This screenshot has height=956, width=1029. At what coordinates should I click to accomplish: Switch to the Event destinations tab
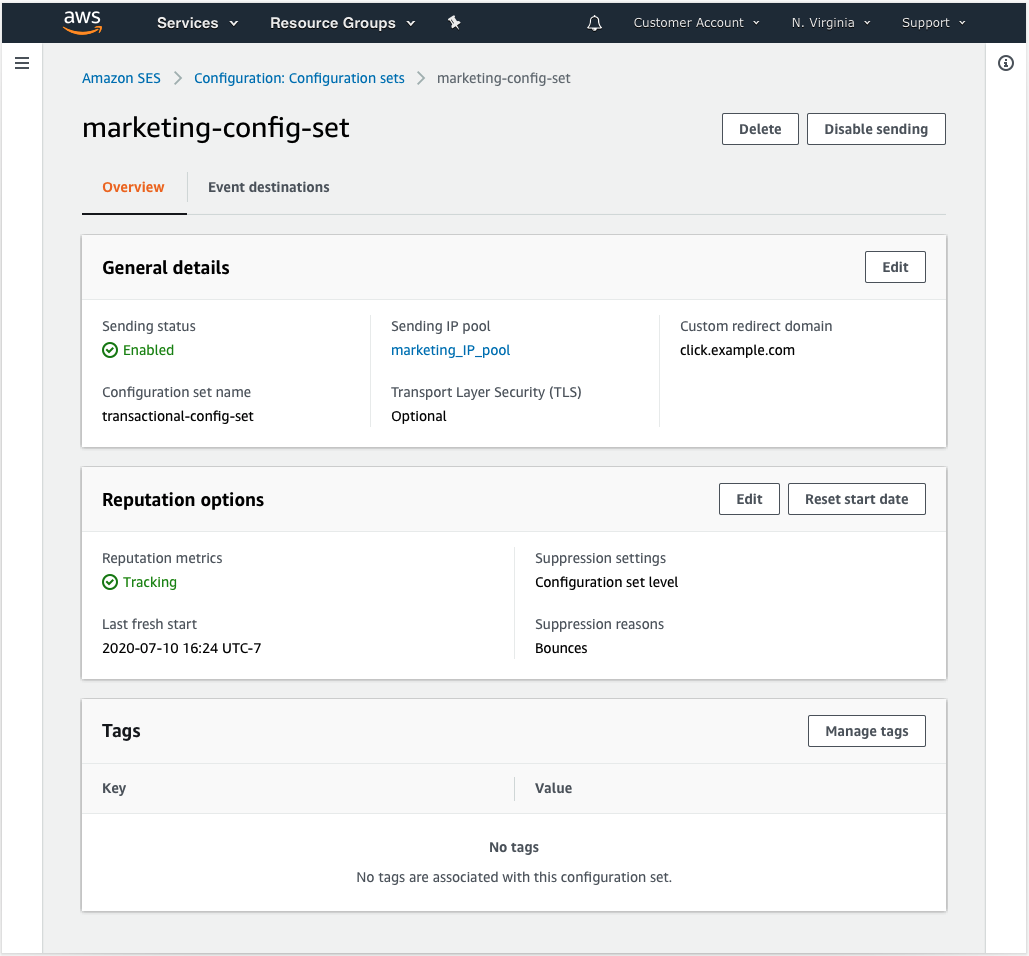click(268, 187)
